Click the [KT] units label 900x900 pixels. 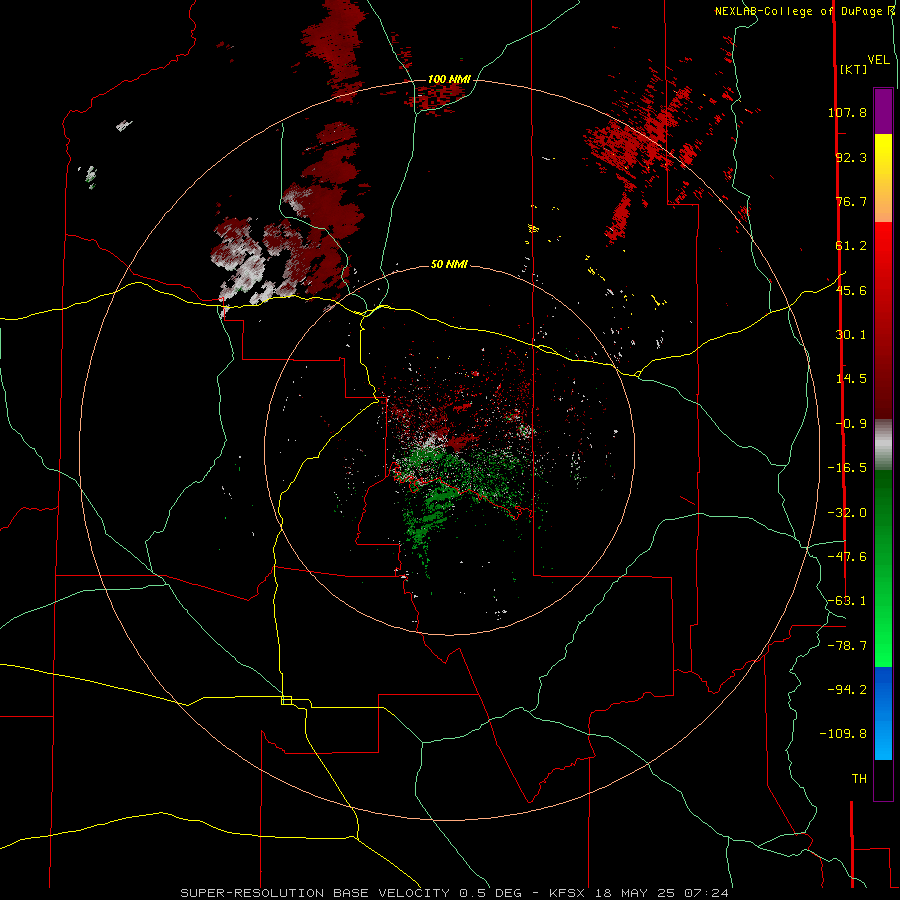coord(854,69)
